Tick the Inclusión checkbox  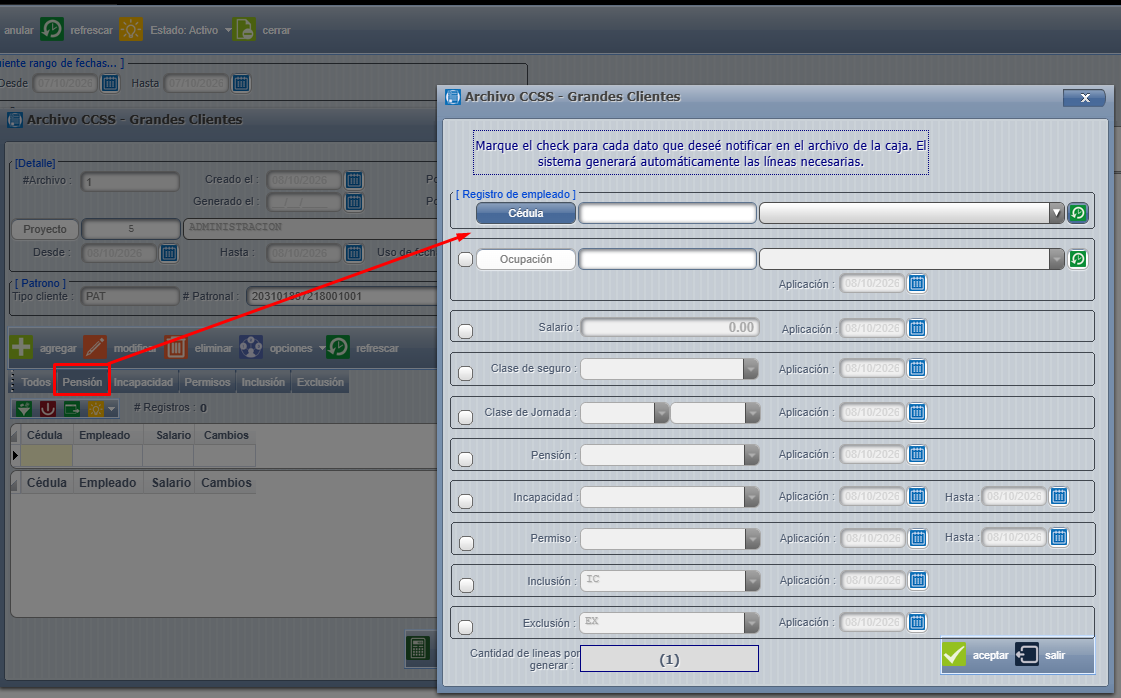[x=466, y=585]
